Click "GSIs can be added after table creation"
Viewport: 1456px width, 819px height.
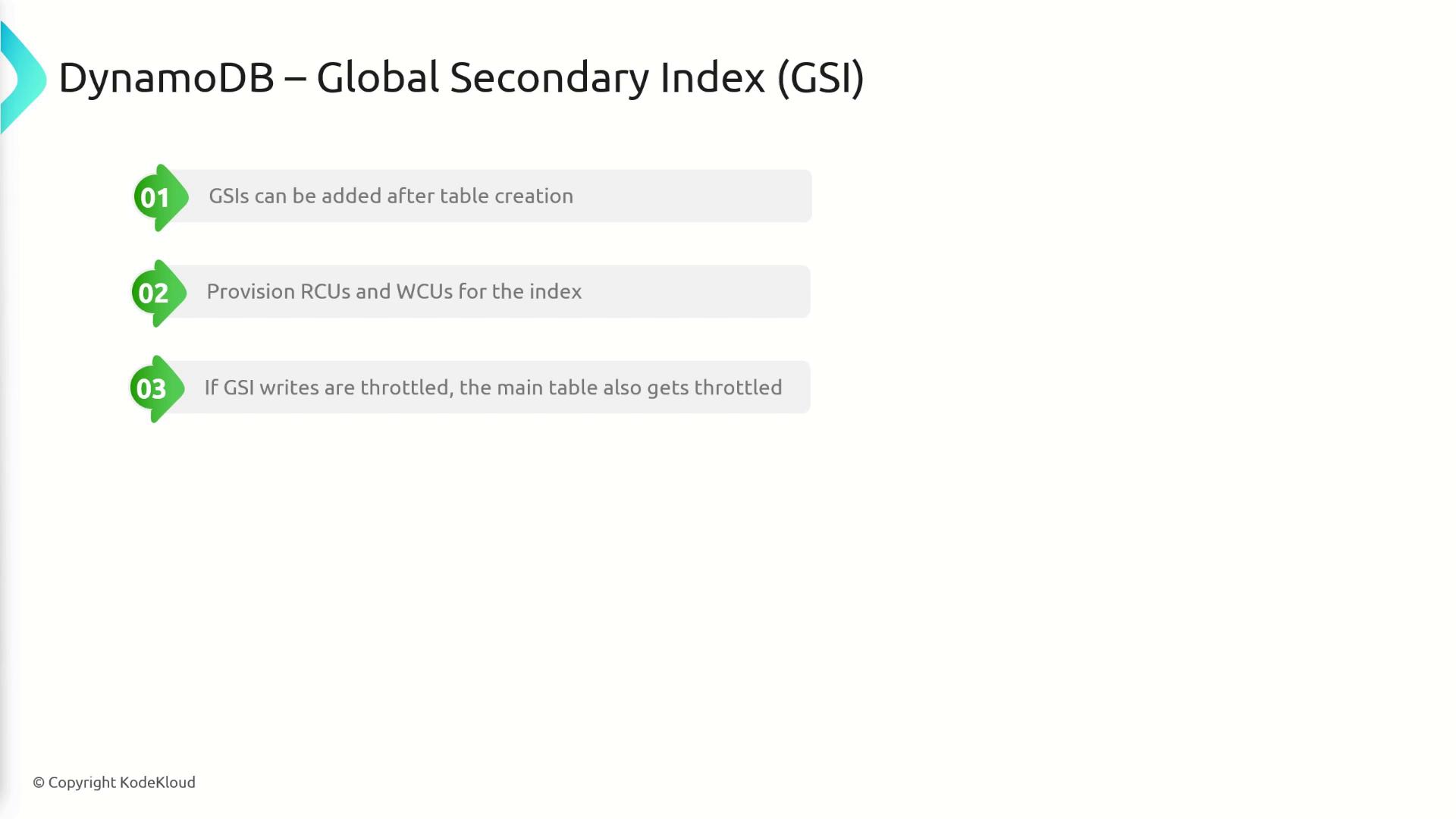[391, 196]
